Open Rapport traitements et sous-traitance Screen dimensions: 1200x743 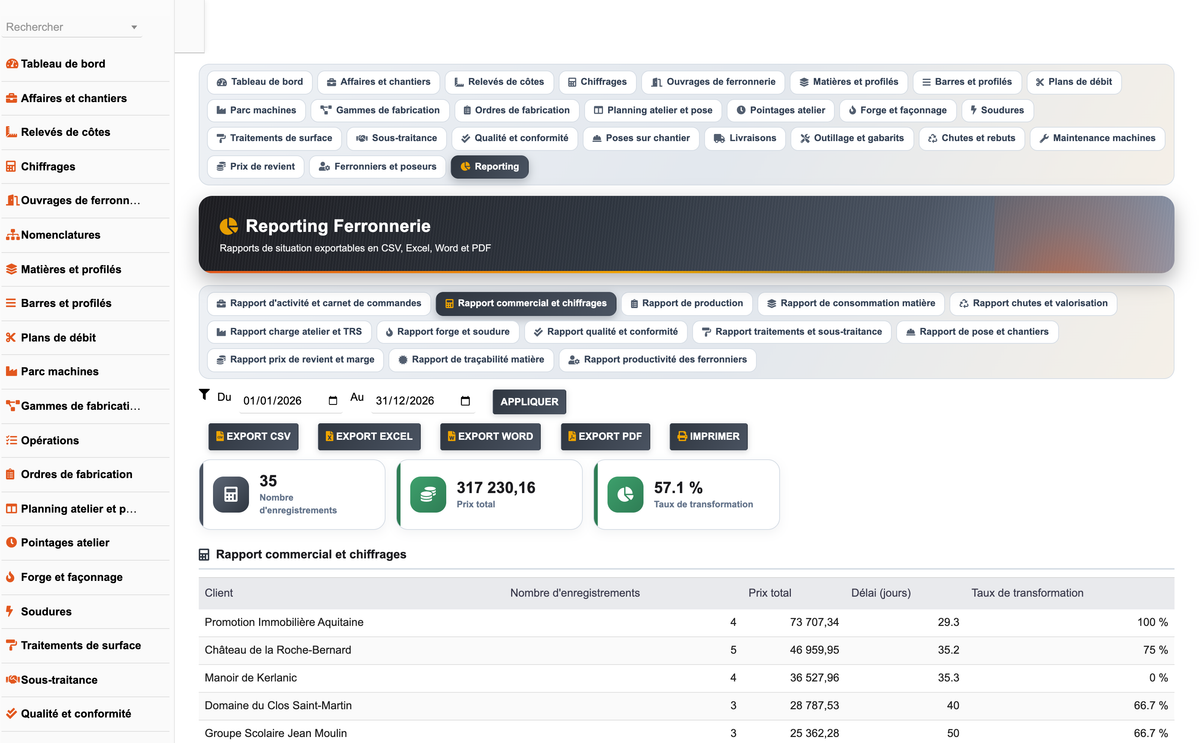pyautogui.click(x=791, y=331)
